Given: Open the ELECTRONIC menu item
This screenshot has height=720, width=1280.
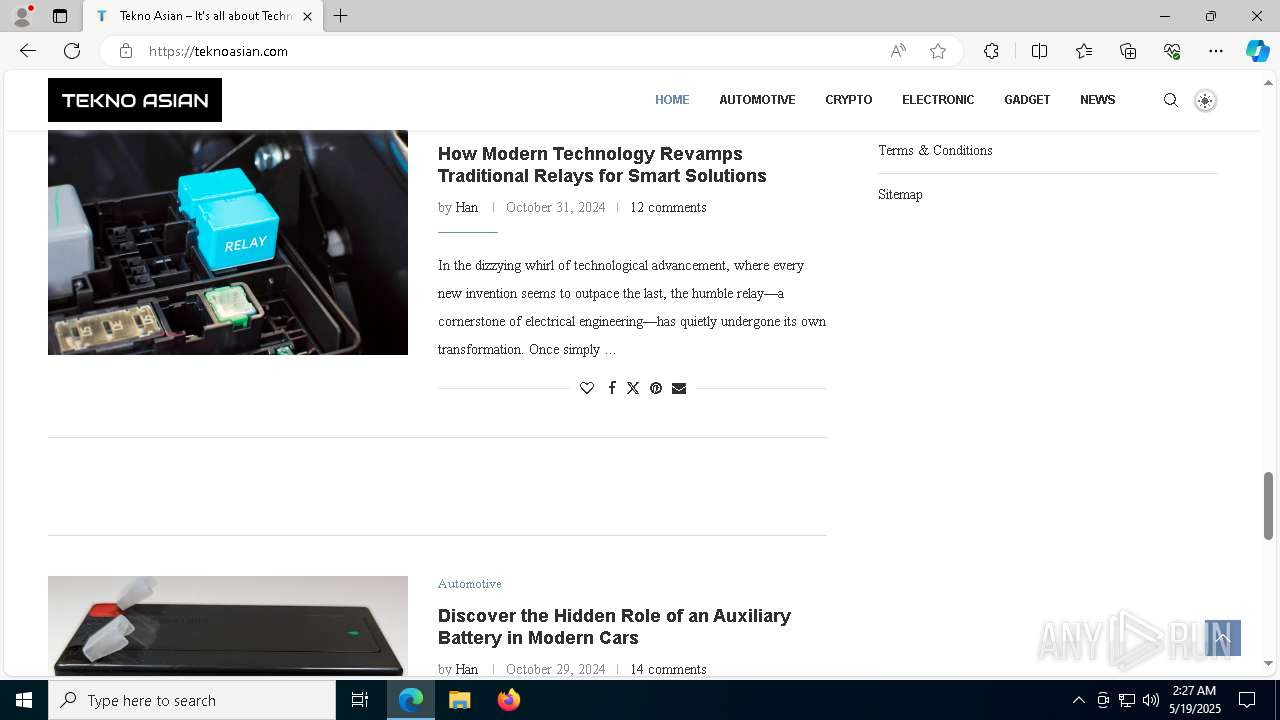Looking at the screenshot, I should (938, 100).
